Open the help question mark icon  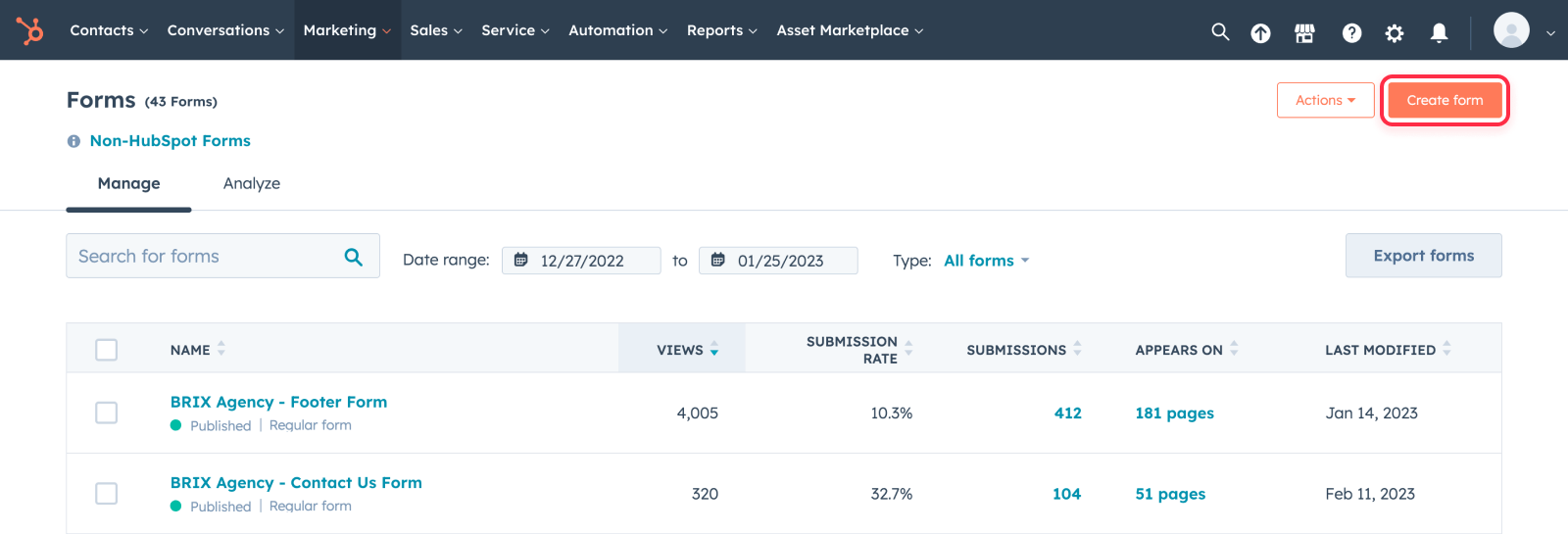(1351, 33)
